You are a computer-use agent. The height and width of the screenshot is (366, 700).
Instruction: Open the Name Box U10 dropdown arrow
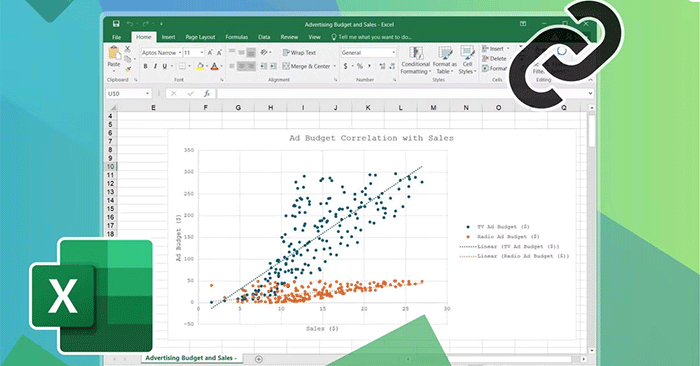point(147,93)
